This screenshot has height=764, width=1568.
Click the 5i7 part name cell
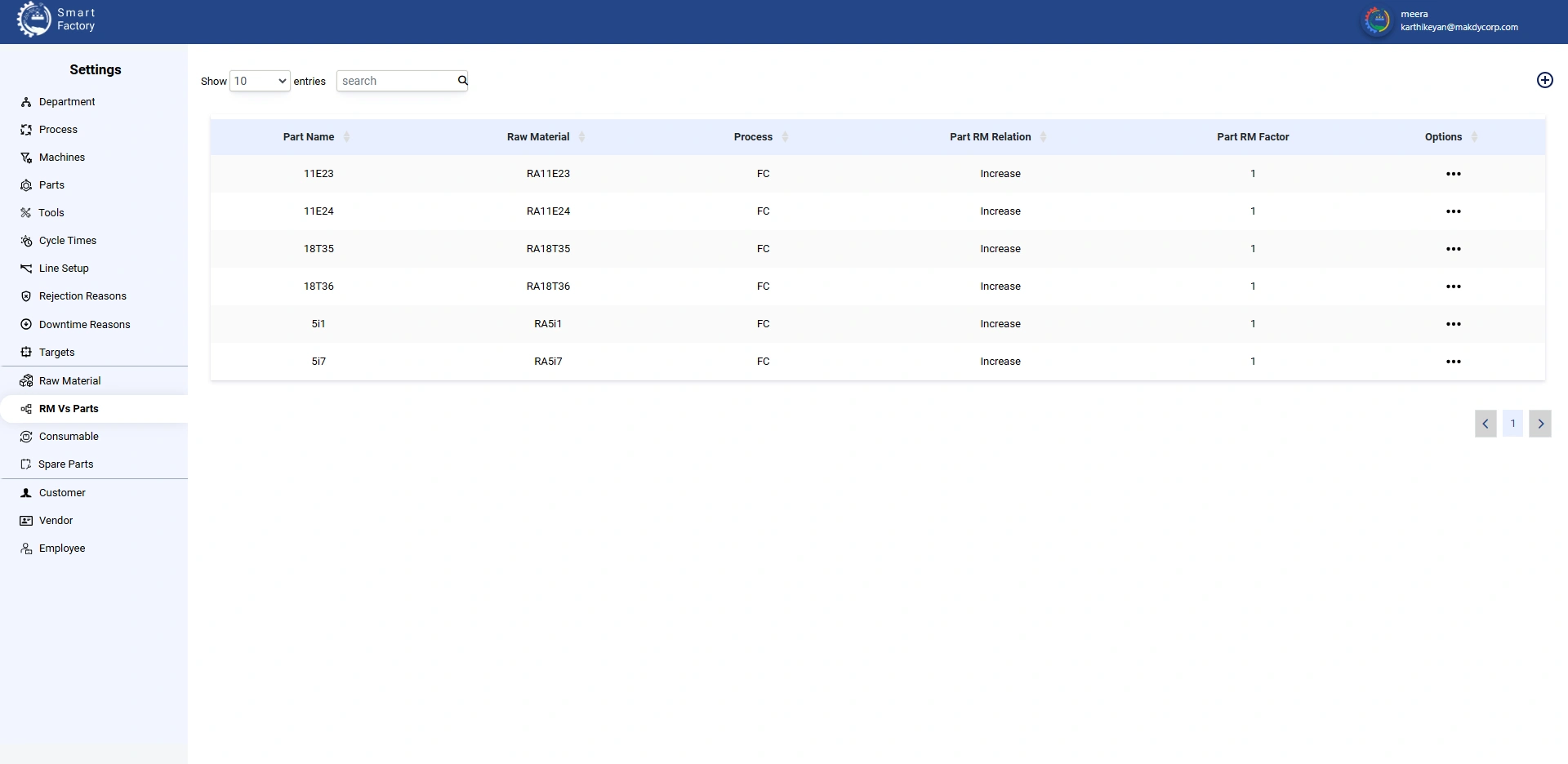318,362
